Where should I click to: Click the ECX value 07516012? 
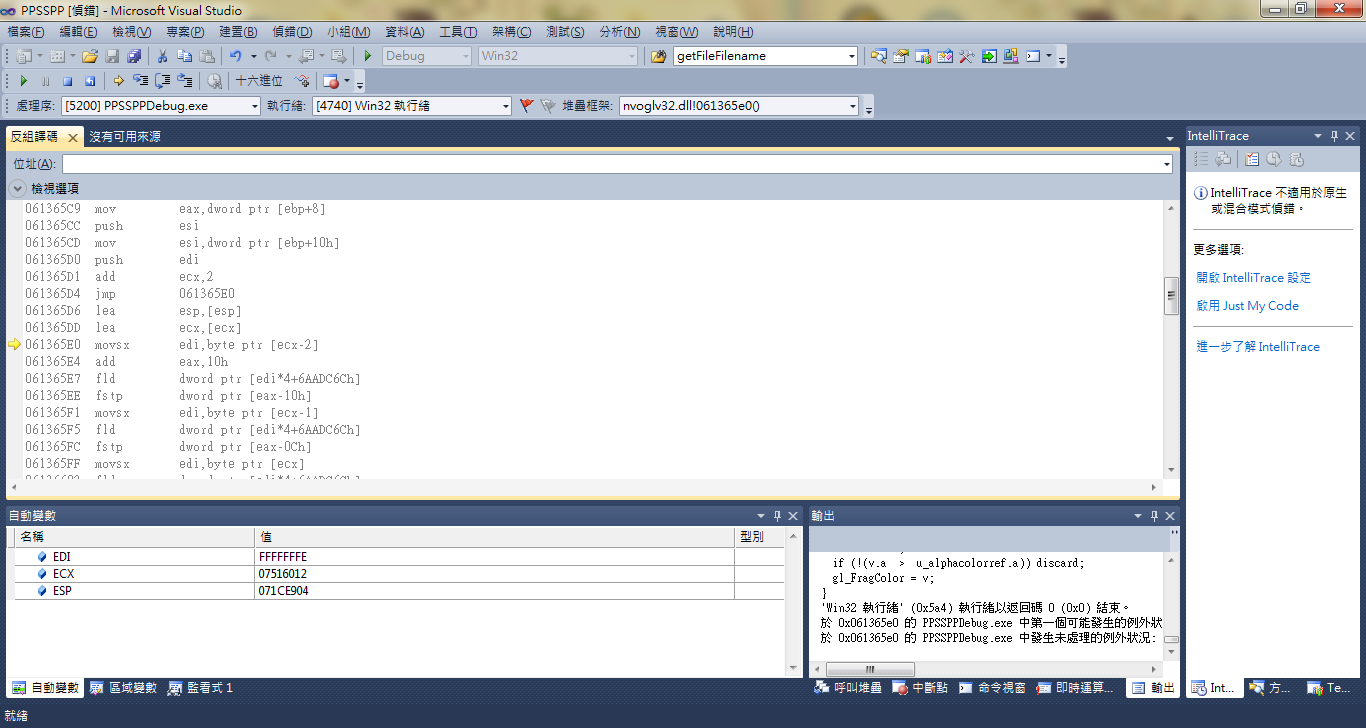coord(283,574)
